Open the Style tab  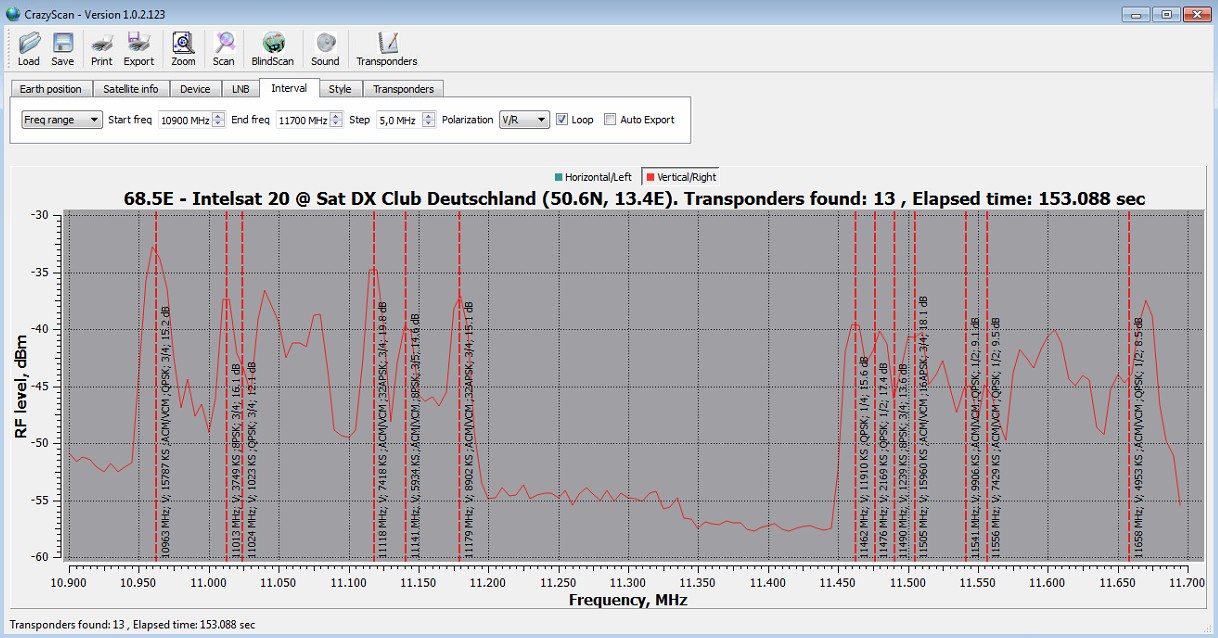(x=340, y=89)
